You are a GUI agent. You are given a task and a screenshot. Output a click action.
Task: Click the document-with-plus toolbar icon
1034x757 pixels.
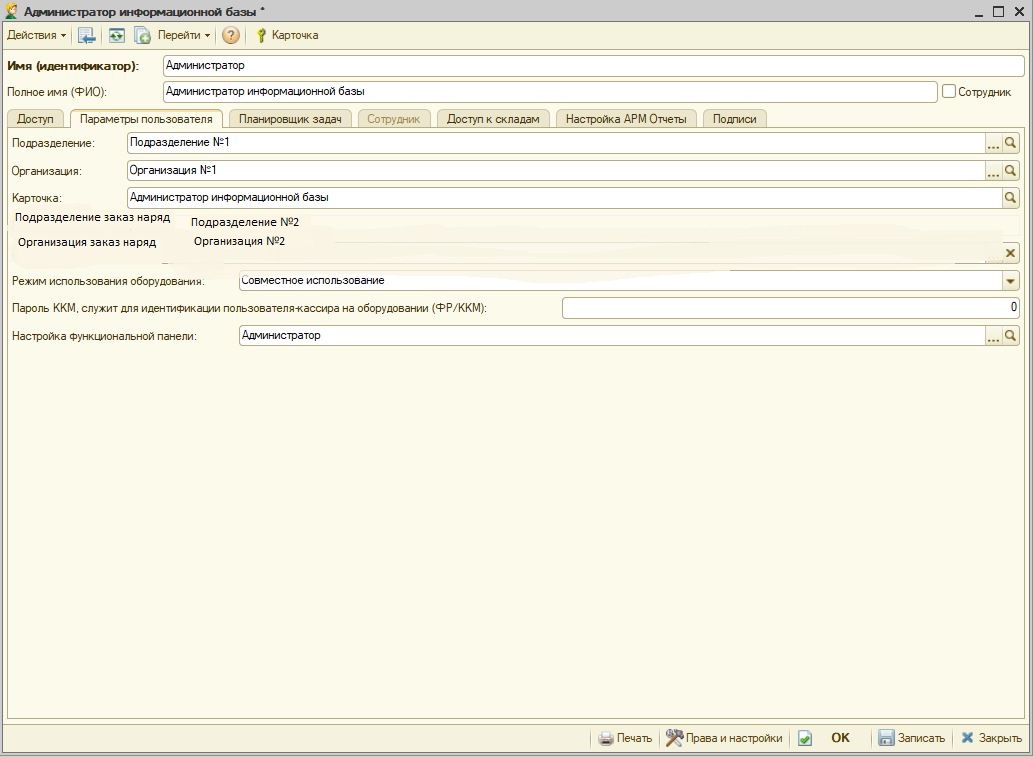coord(142,35)
